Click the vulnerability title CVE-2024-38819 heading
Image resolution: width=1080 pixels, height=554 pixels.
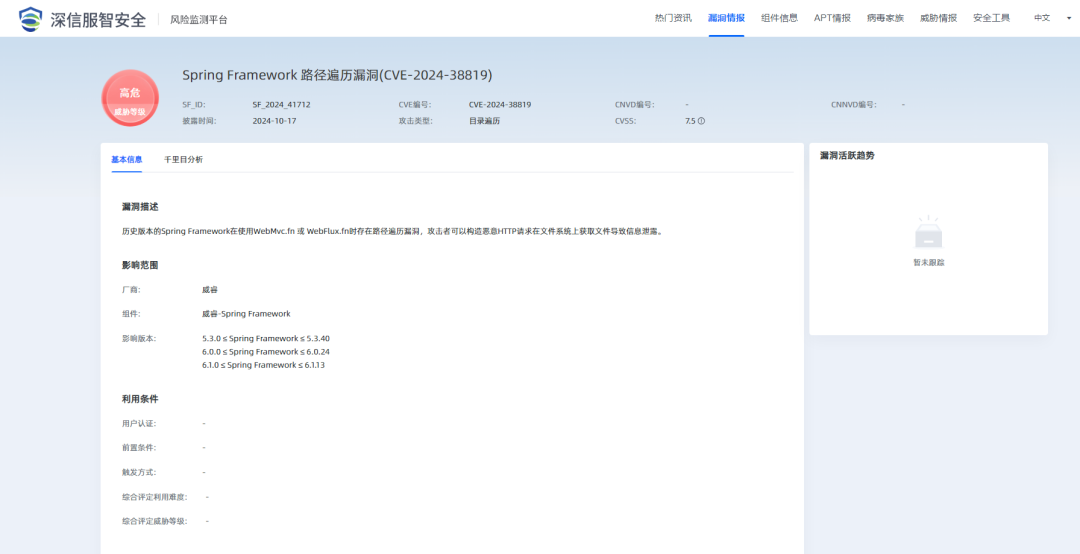(338, 75)
